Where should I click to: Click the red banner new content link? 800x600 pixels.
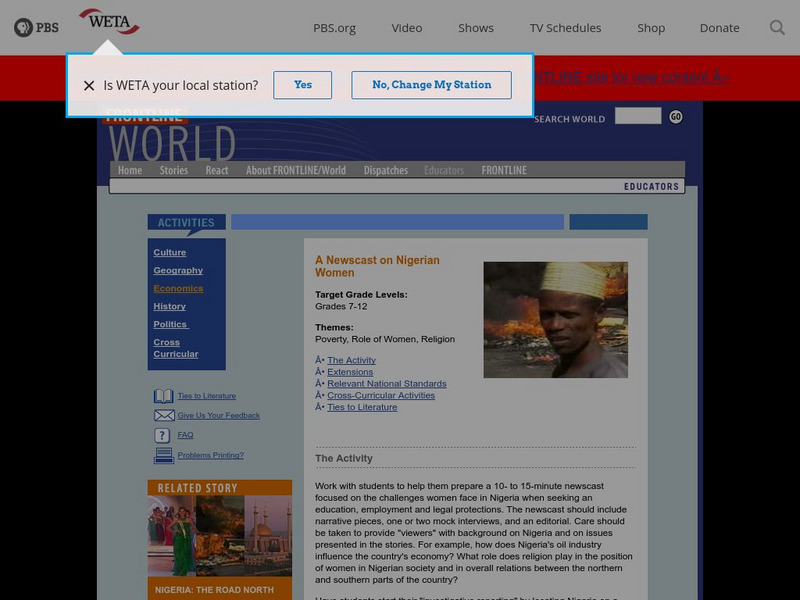click(x=632, y=78)
